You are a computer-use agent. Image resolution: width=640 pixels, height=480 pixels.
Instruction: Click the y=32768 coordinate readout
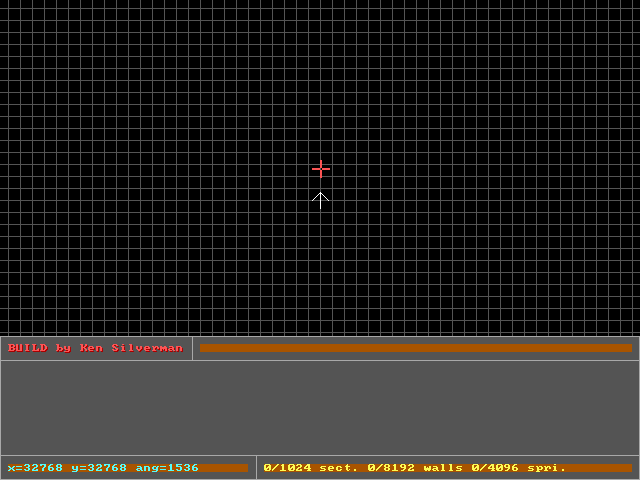(x=99, y=468)
